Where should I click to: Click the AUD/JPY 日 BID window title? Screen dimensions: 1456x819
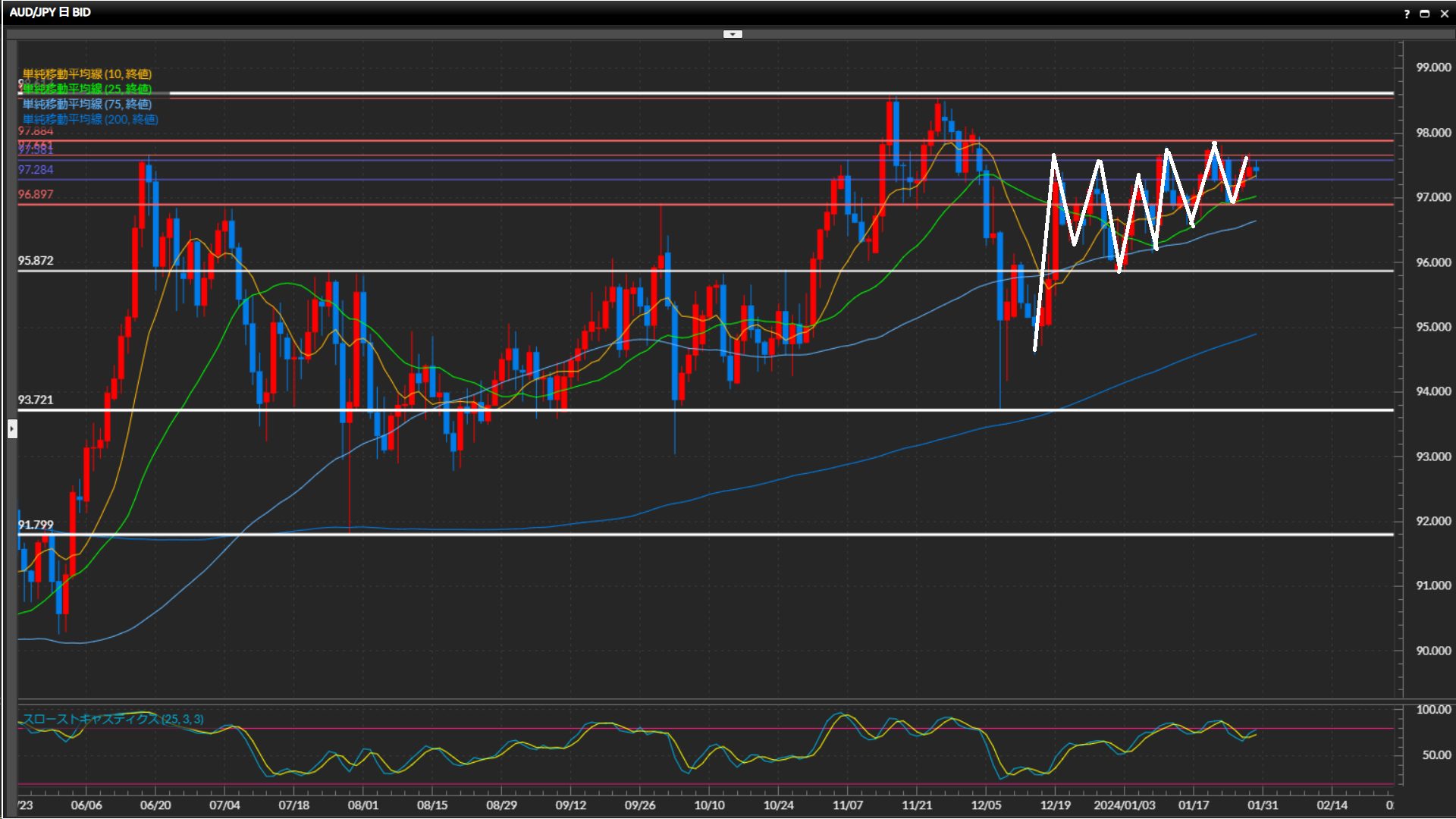click(x=50, y=12)
